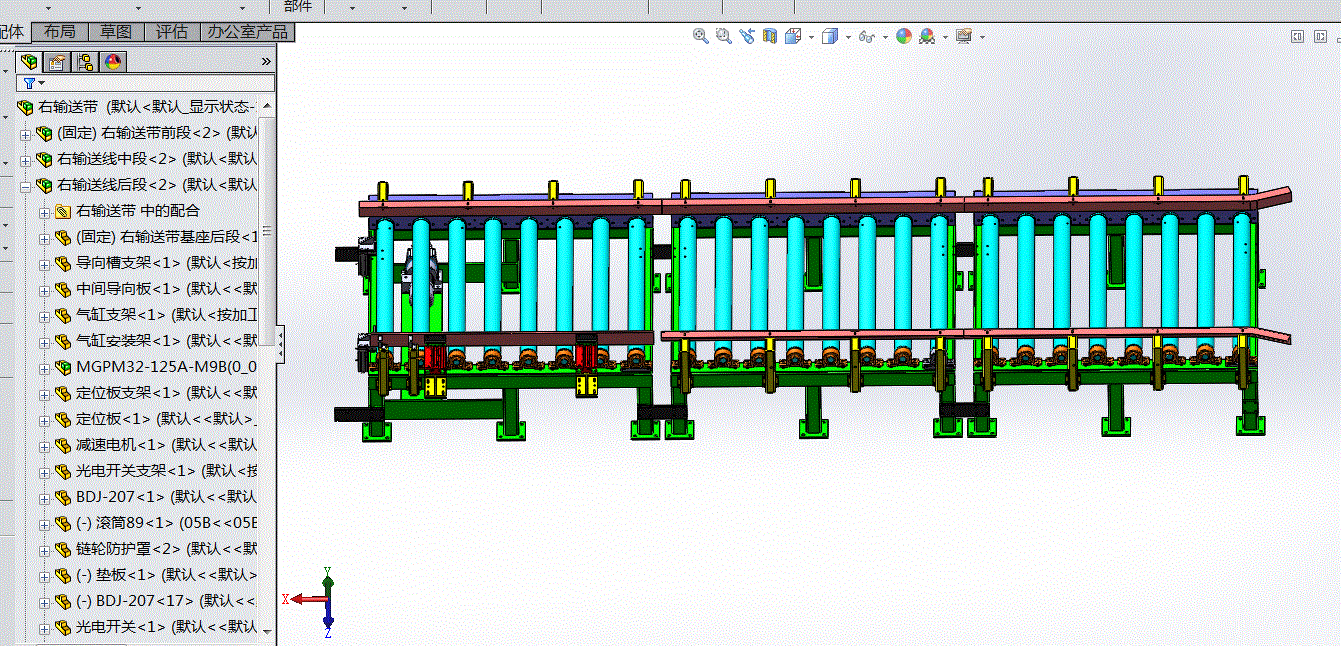Click the Previous View icon

[747, 36]
